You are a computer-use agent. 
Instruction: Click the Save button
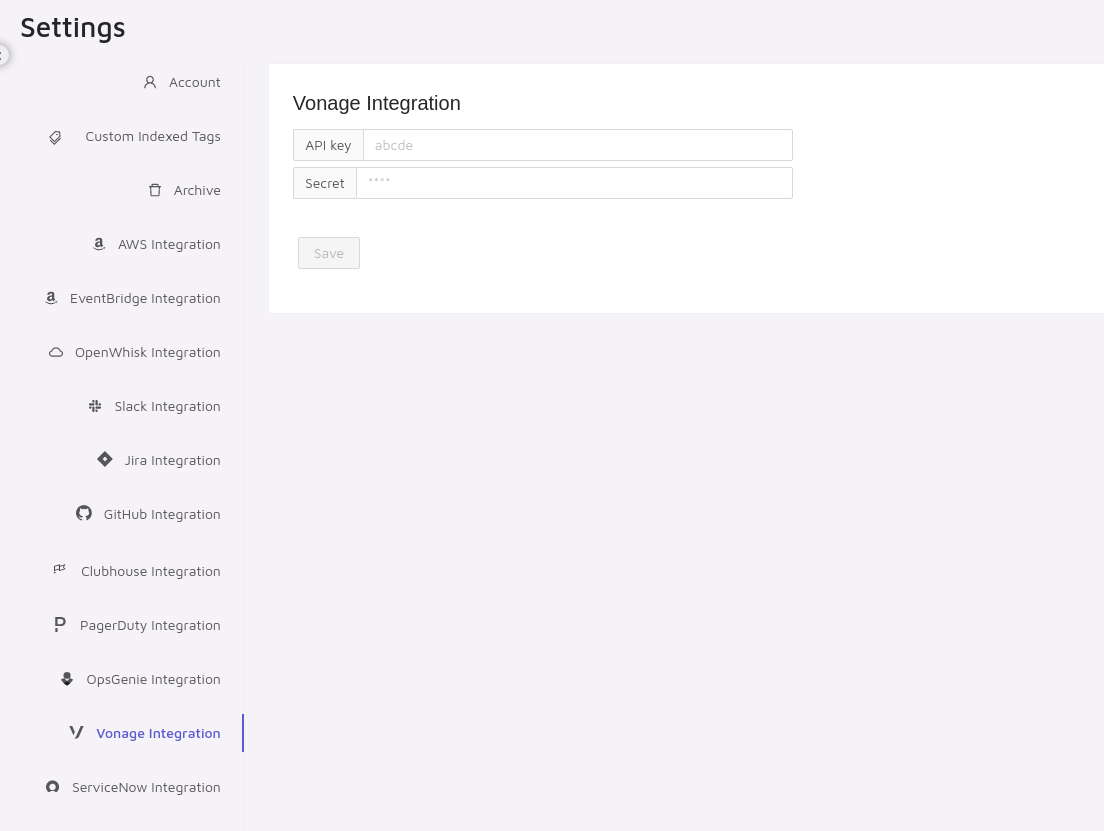(x=329, y=253)
